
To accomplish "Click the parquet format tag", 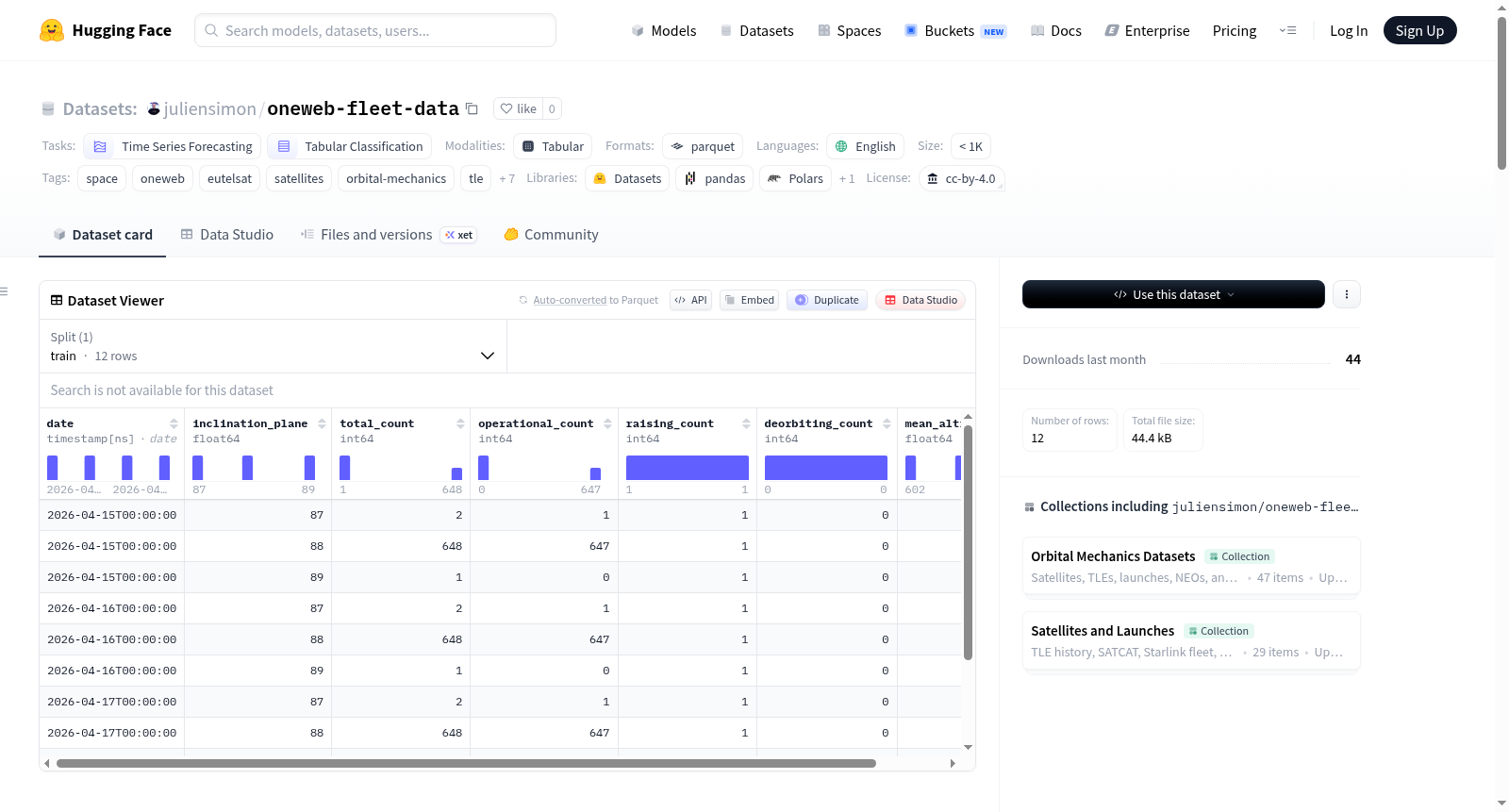I will [x=703, y=146].
